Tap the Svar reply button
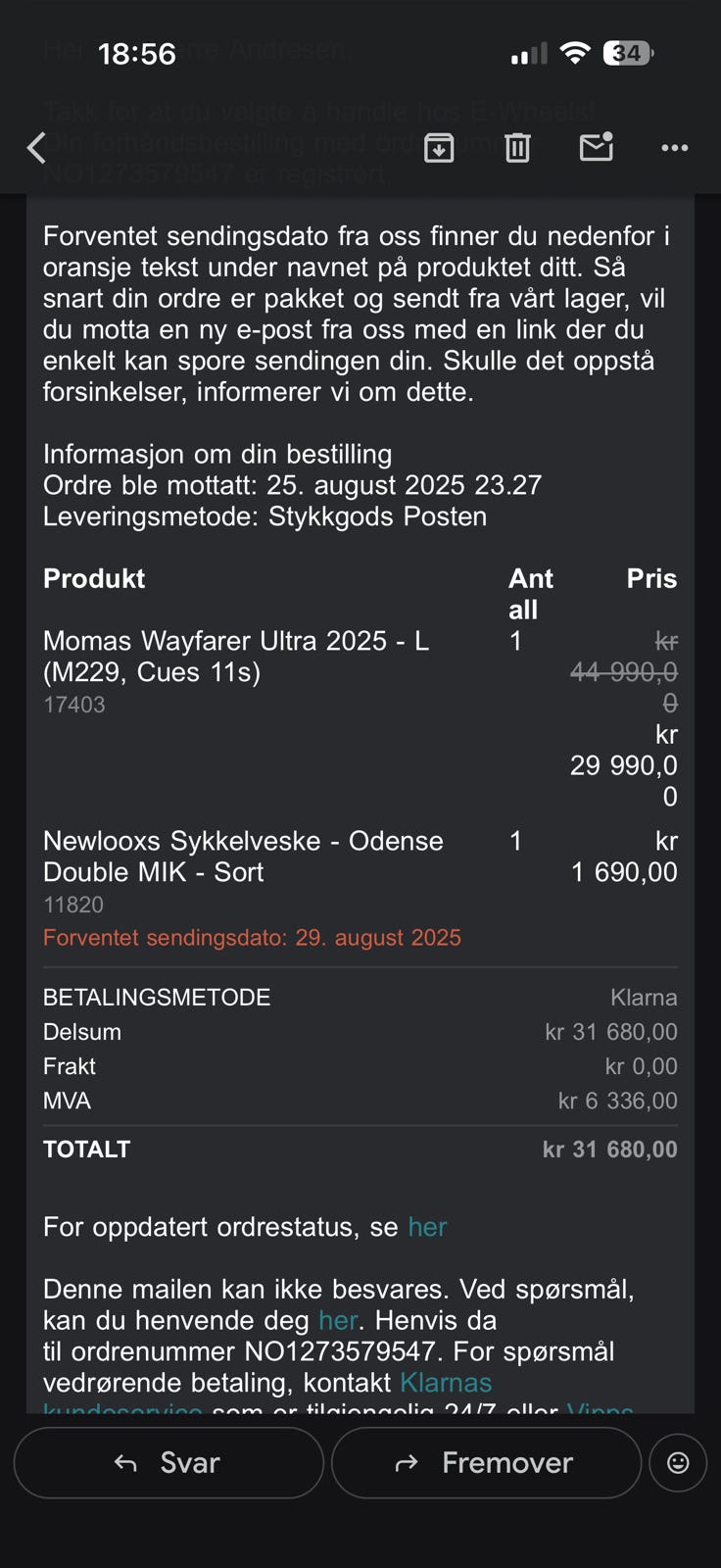This screenshot has height=1568, width=721. [168, 1462]
